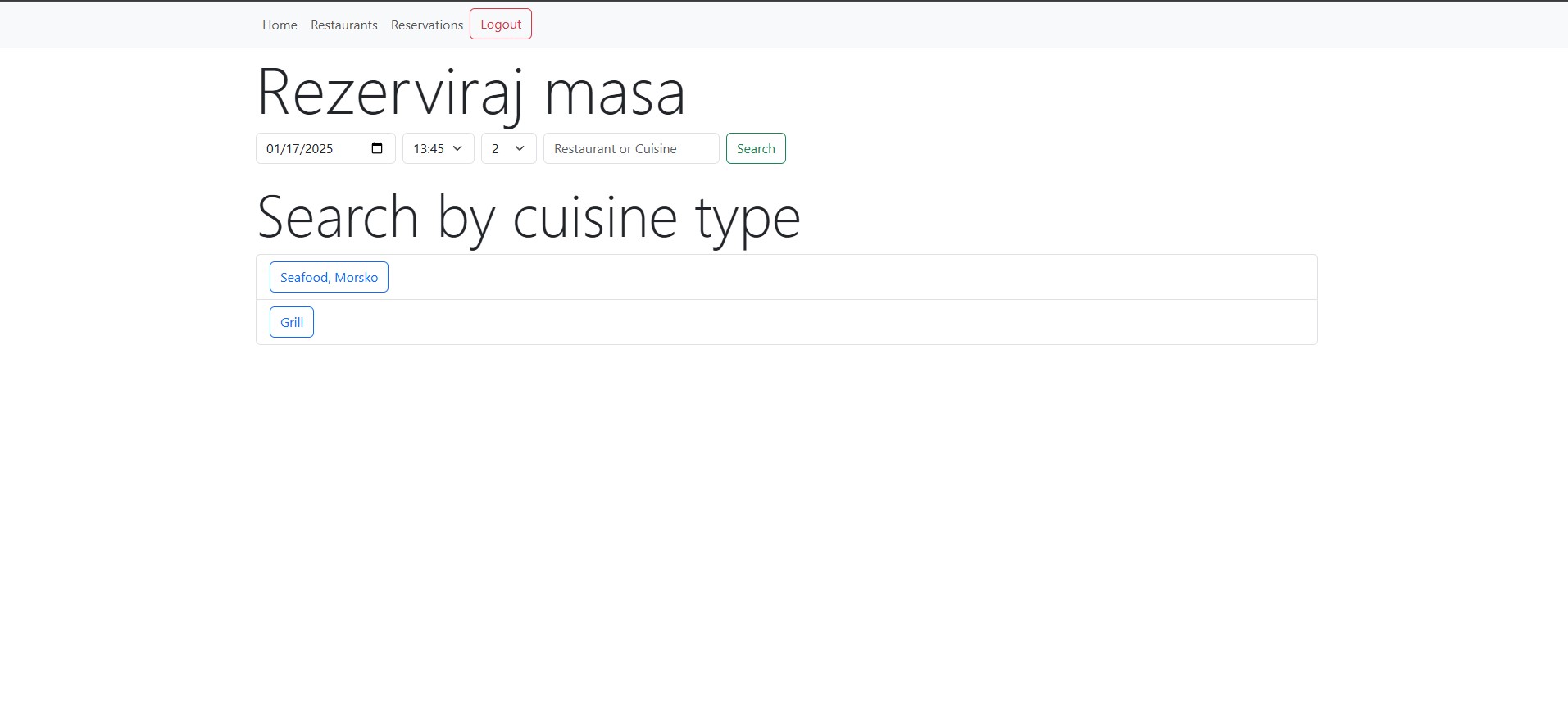
Task: Select the day segment 17 in date
Action: [293, 148]
